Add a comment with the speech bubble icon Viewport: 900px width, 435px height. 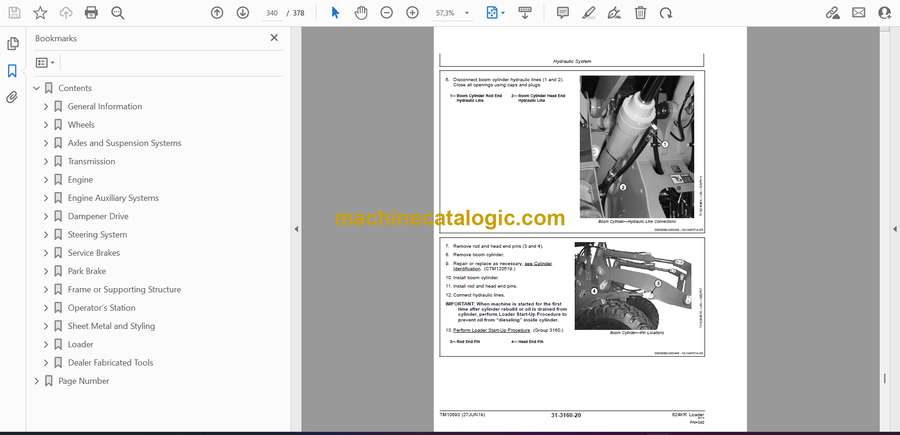click(x=563, y=13)
